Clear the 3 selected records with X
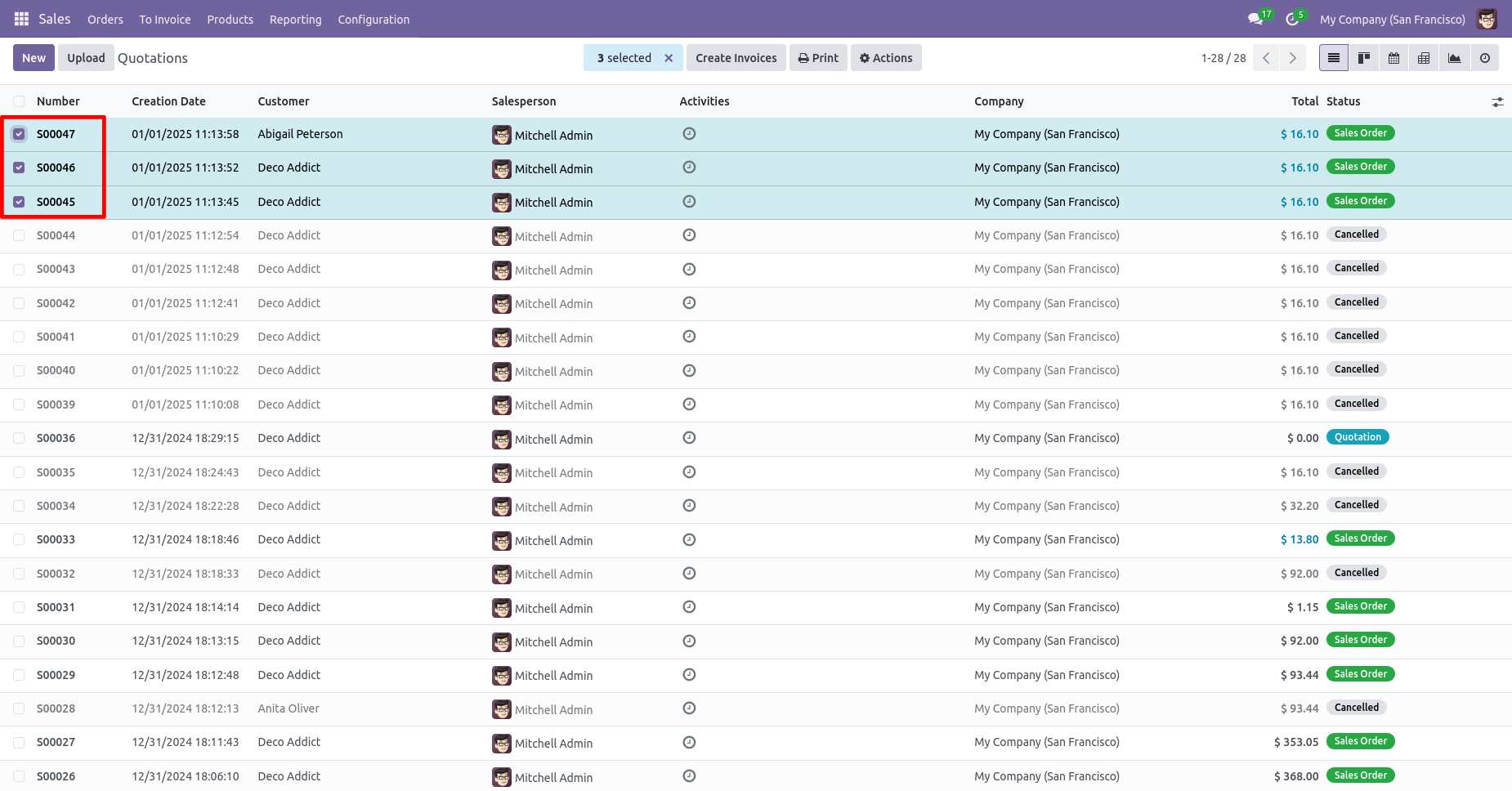Image resolution: width=1512 pixels, height=791 pixels. 669,58
